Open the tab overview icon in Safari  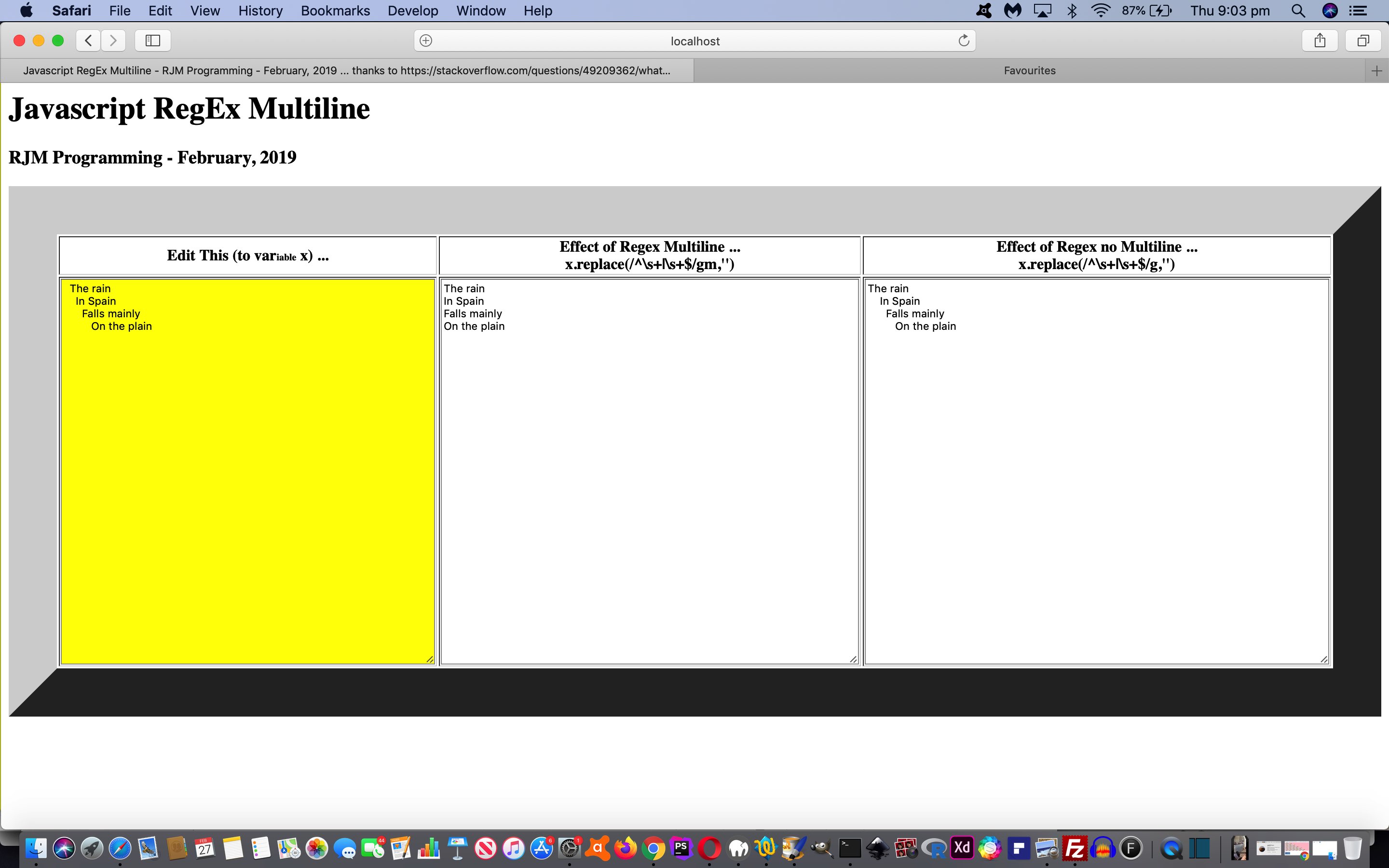pyautogui.click(x=1362, y=40)
